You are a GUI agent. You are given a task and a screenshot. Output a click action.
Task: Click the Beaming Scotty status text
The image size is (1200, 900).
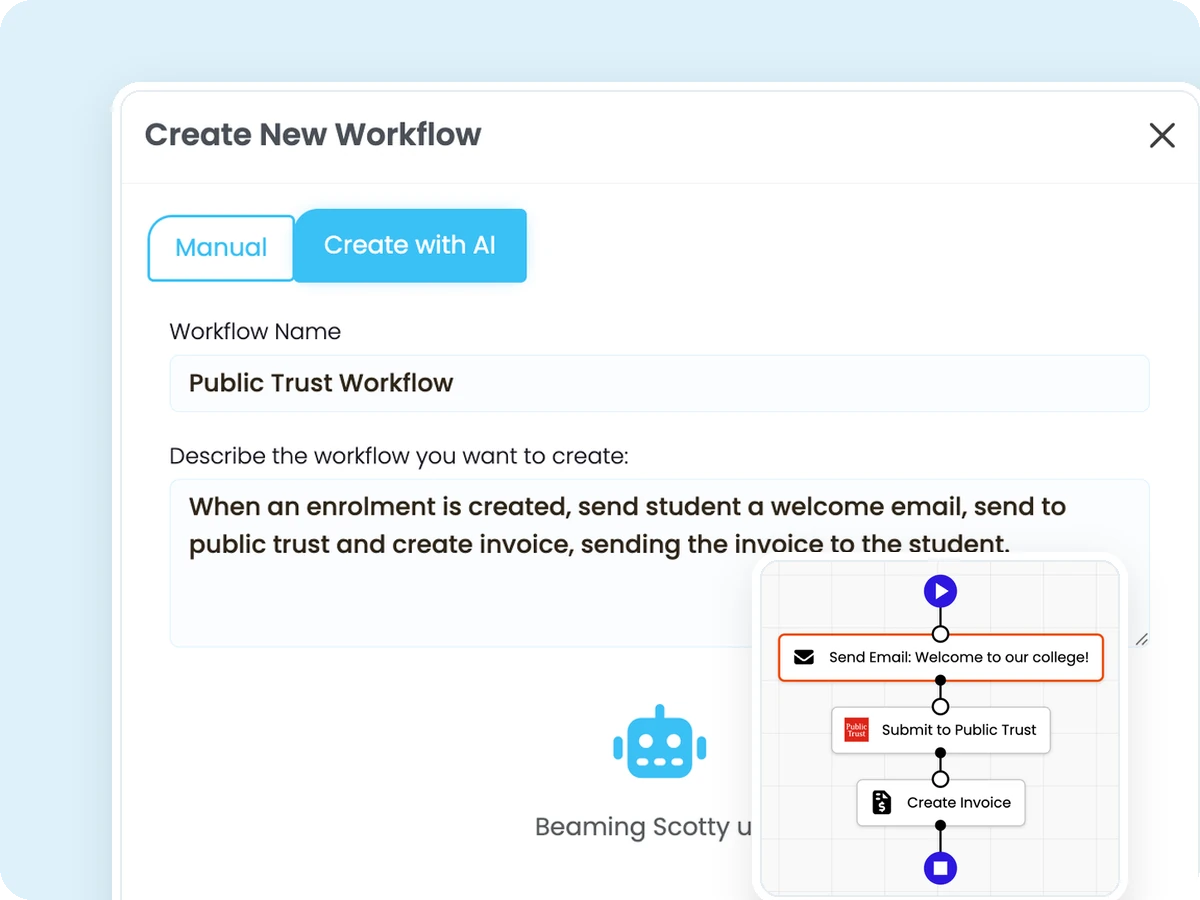[644, 827]
